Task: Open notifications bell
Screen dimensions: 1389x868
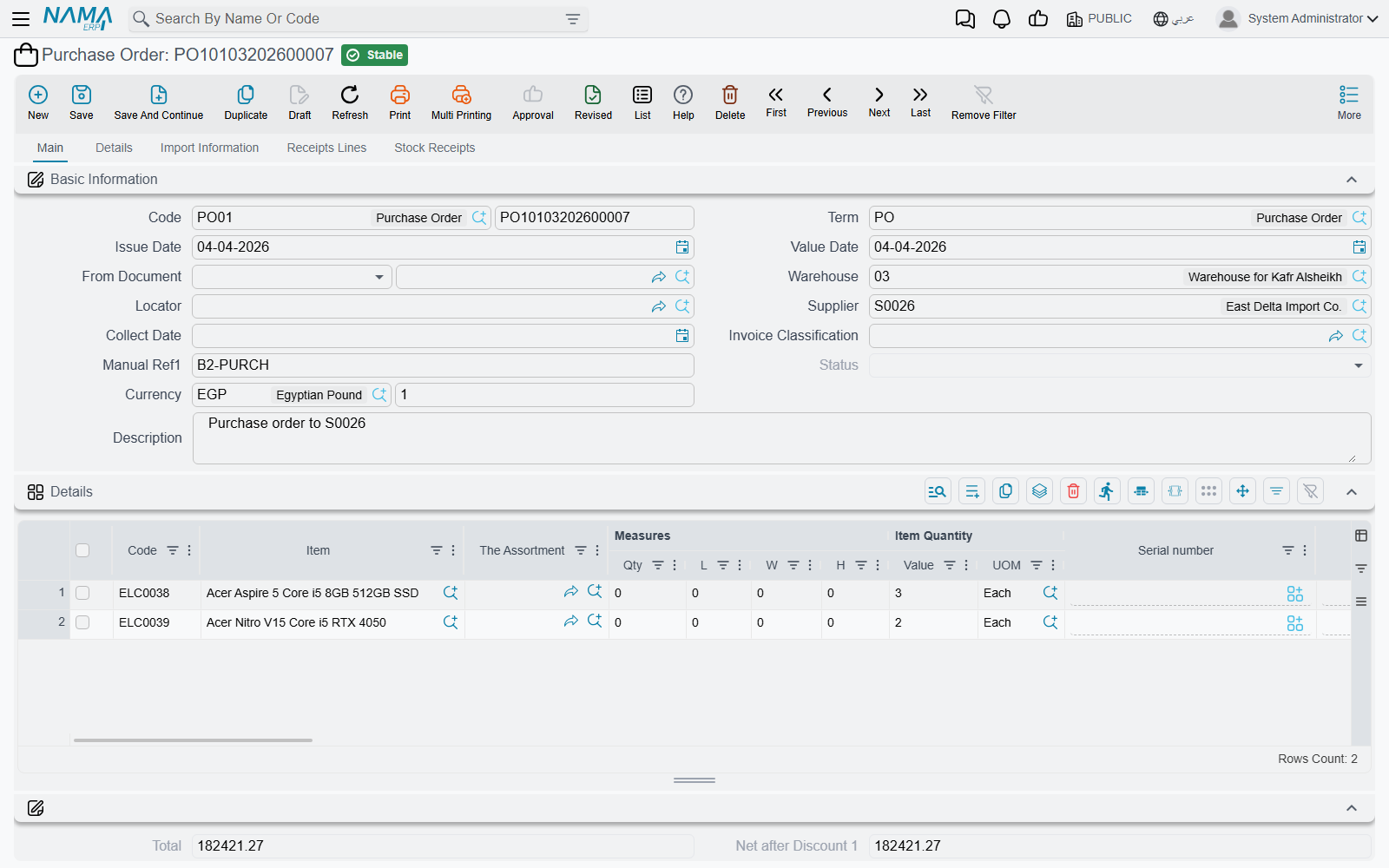Action: [x=1002, y=19]
